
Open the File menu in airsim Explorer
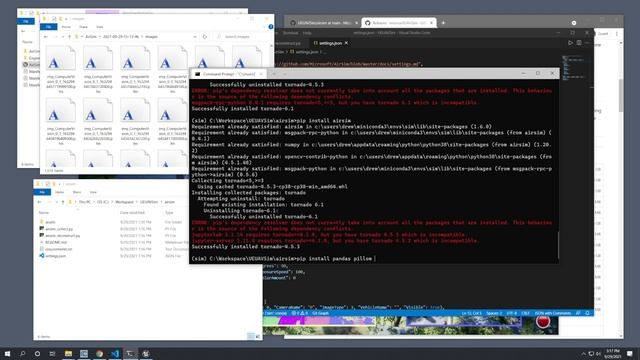[42, 192]
